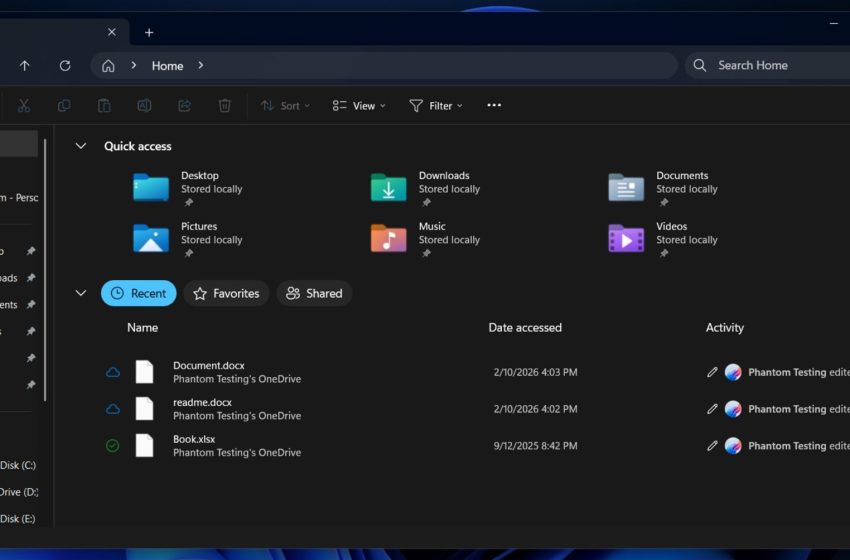This screenshot has height=560, width=850.
Task: Open the Desktop folder icon
Action: click(x=151, y=187)
